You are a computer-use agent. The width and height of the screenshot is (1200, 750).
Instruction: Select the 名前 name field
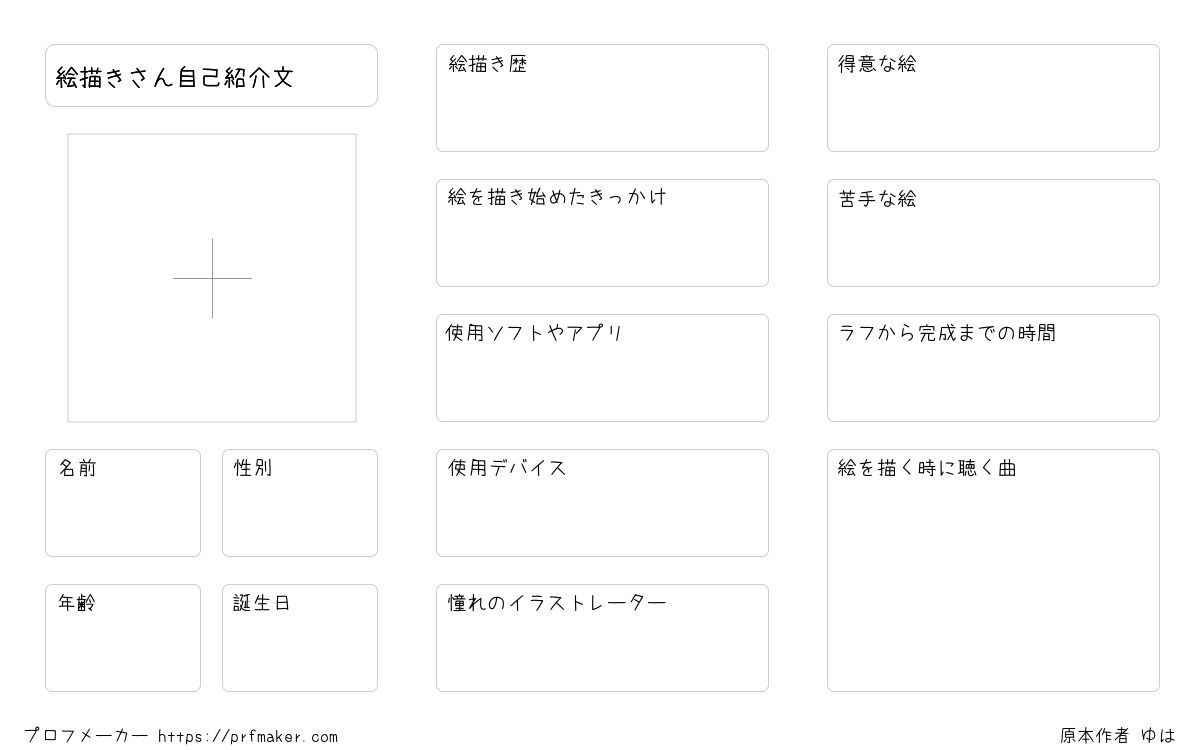[123, 503]
